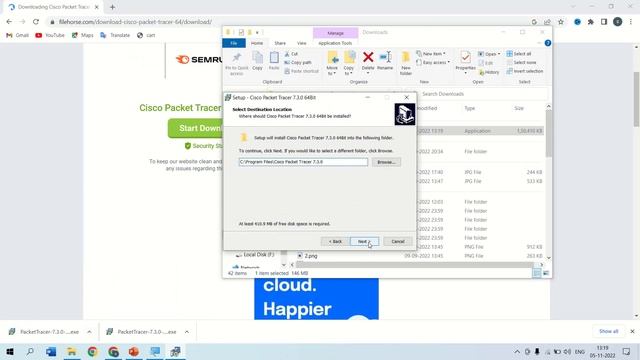Expand options for second PacketTracer download
Screen dimensions: 640x360
(x=187, y=332)
